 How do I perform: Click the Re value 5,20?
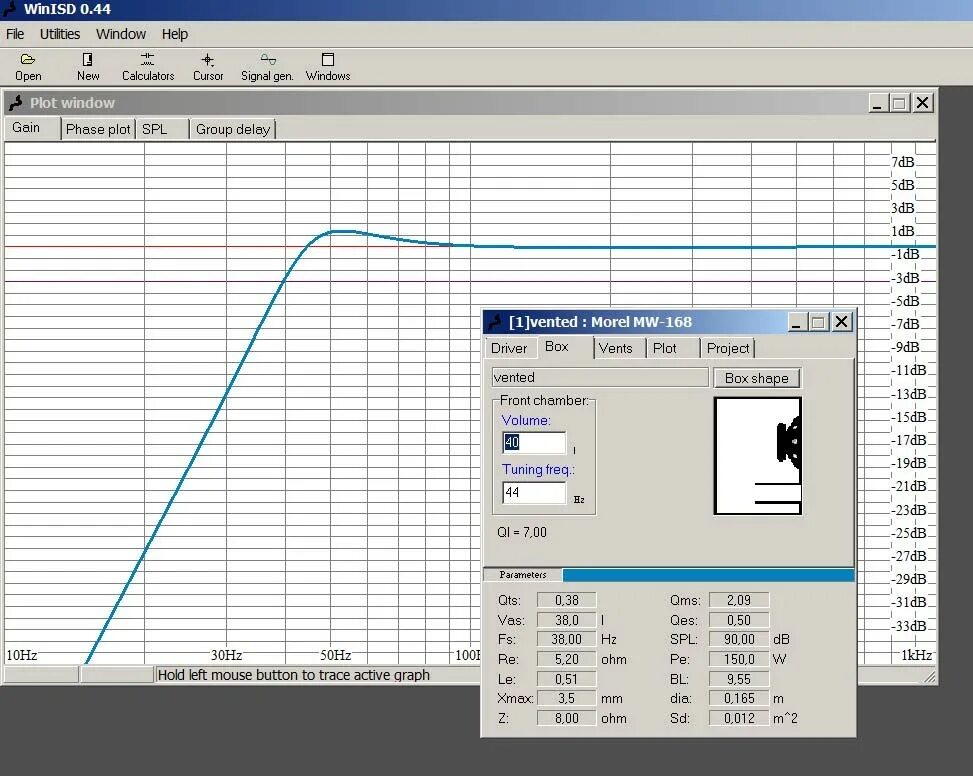[x=567, y=659]
